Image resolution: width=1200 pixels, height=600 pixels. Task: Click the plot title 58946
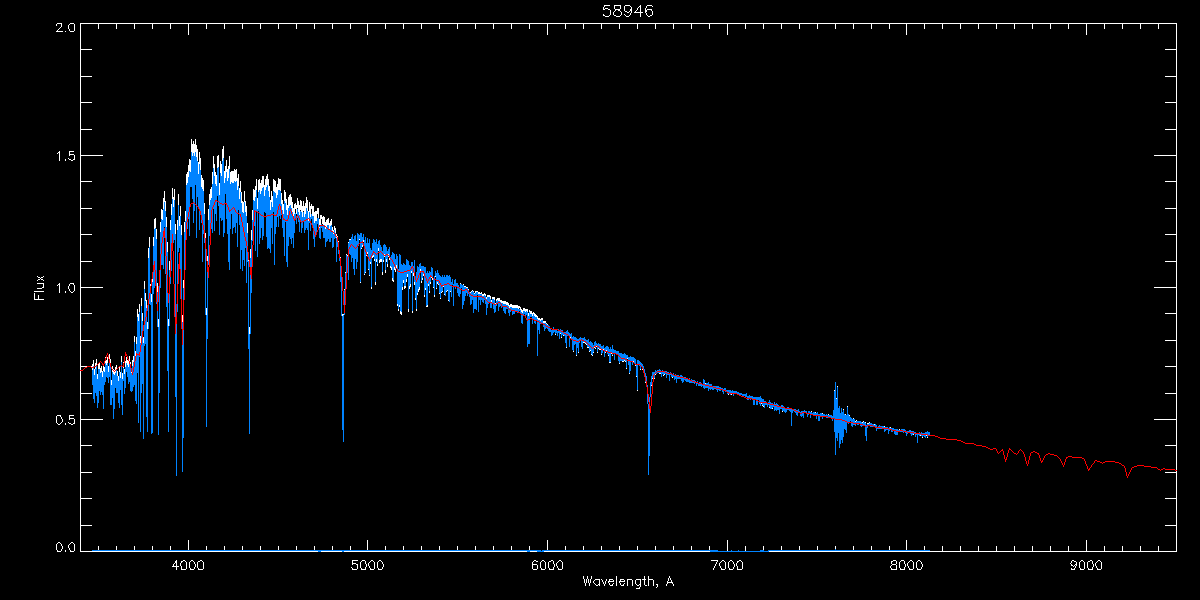[x=627, y=10]
